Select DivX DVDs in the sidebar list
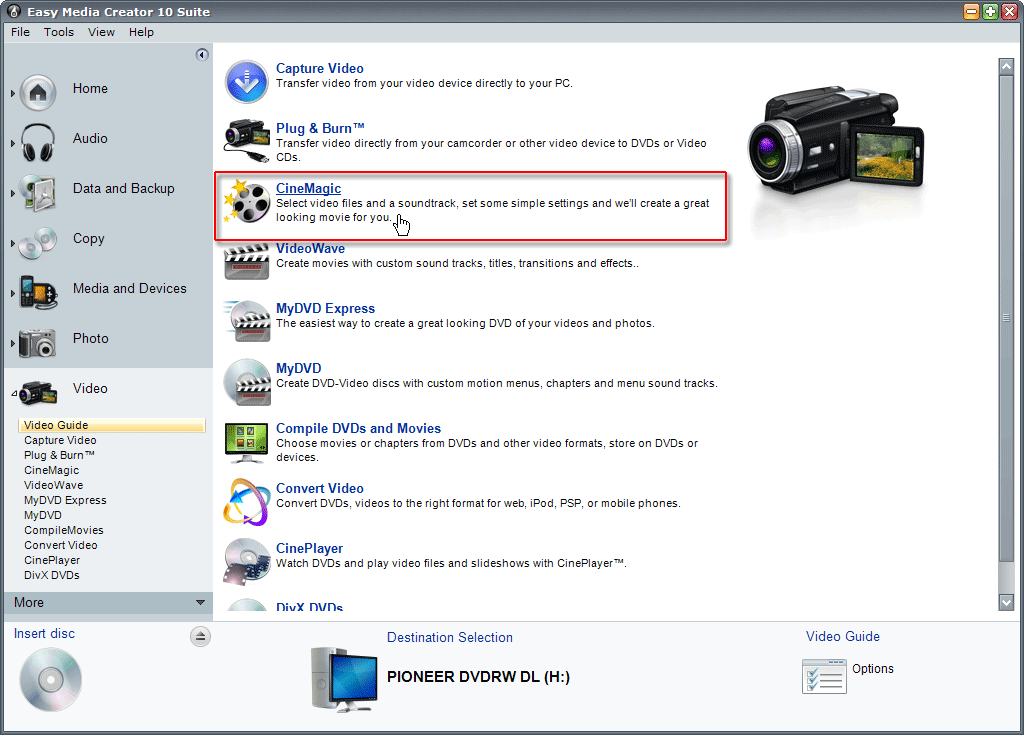Viewport: 1024px width, 735px height. (x=52, y=576)
